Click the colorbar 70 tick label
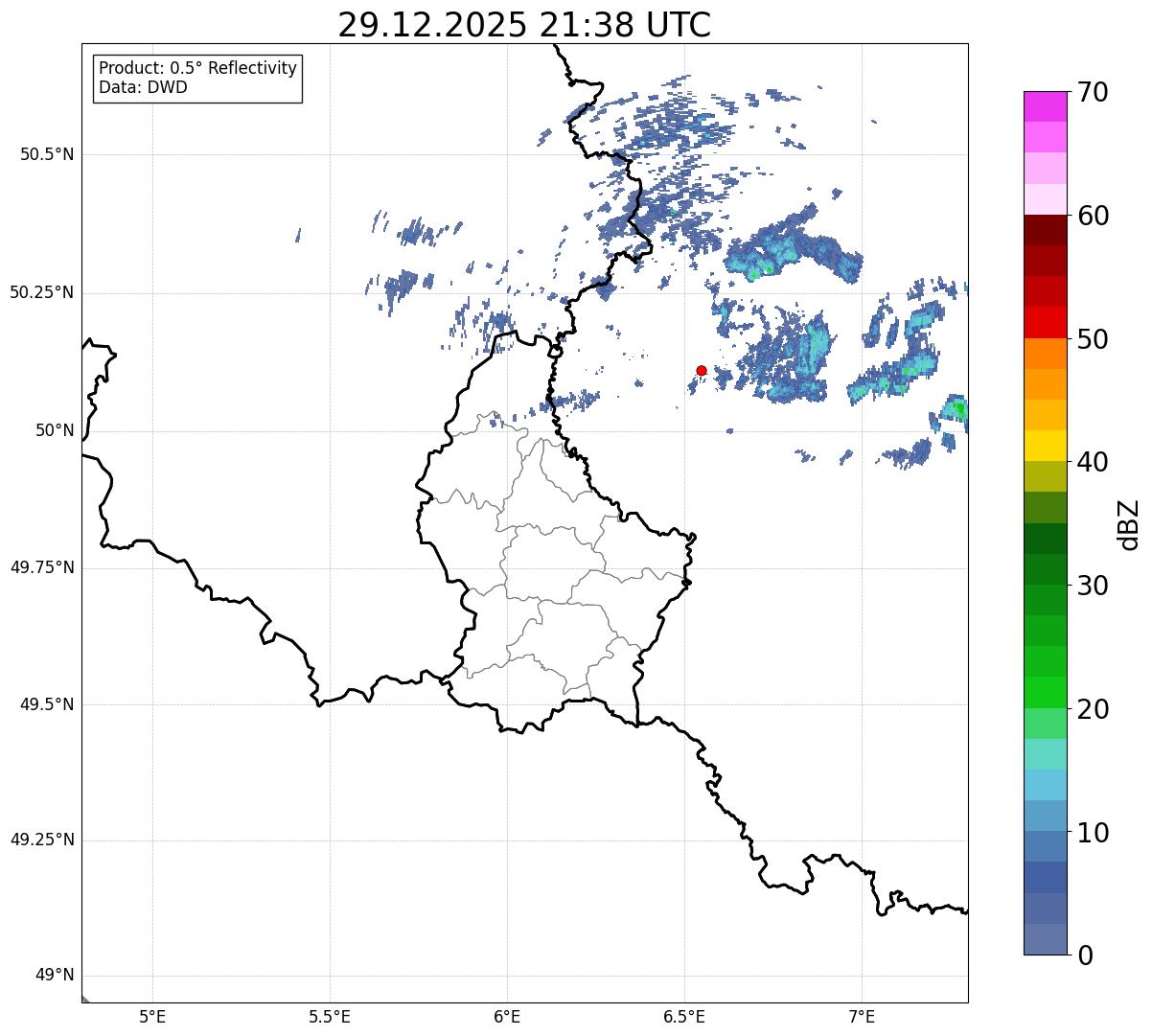Viewport: 1152px width, 1036px height. 1094,92
